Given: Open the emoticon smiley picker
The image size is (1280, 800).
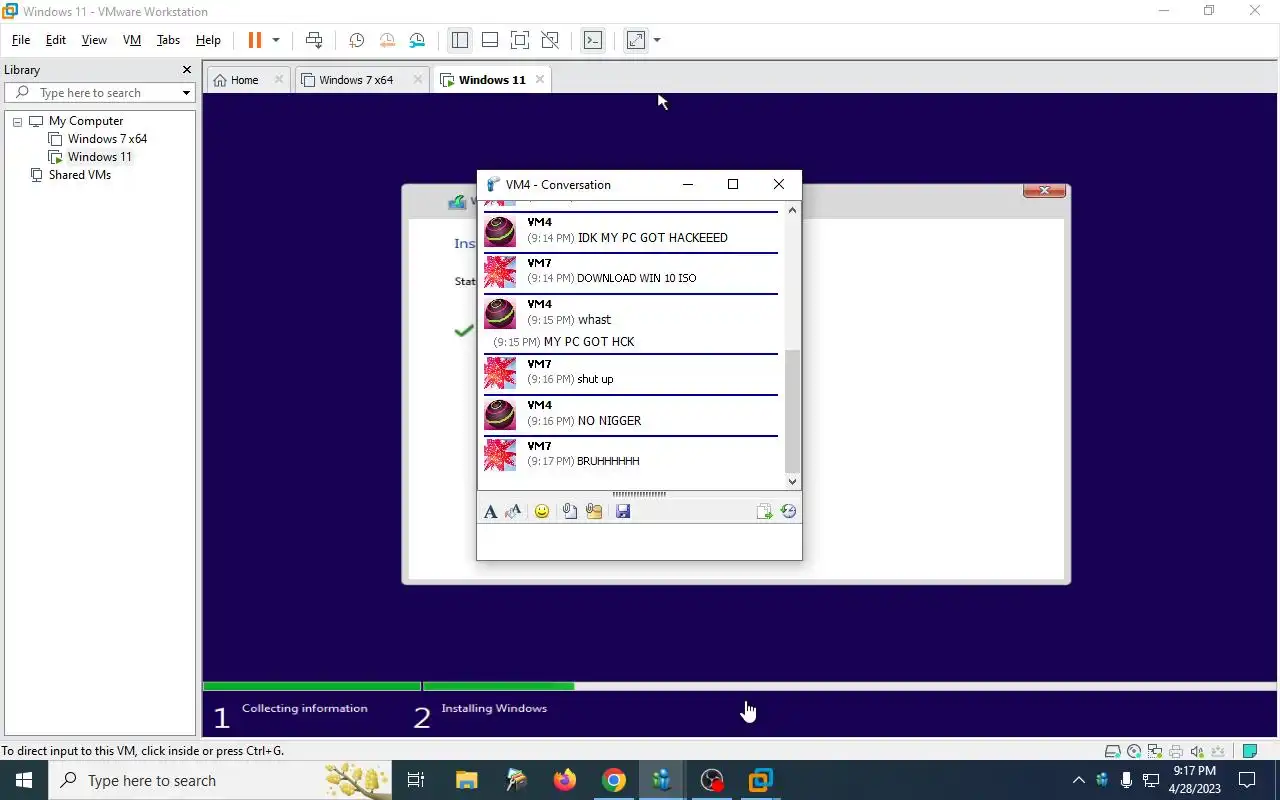Looking at the screenshot, I should 542,511.
